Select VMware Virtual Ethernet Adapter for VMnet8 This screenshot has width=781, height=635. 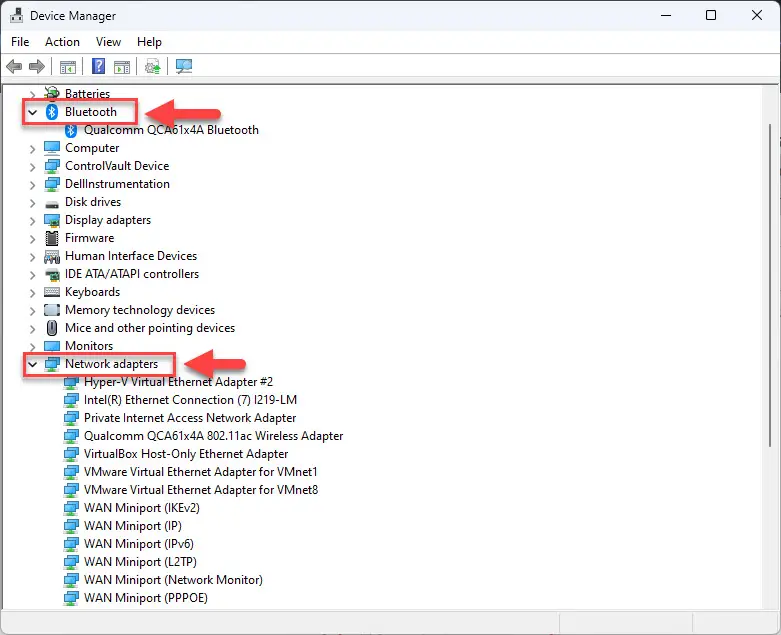pyautogui.click(x=201, y=490)
